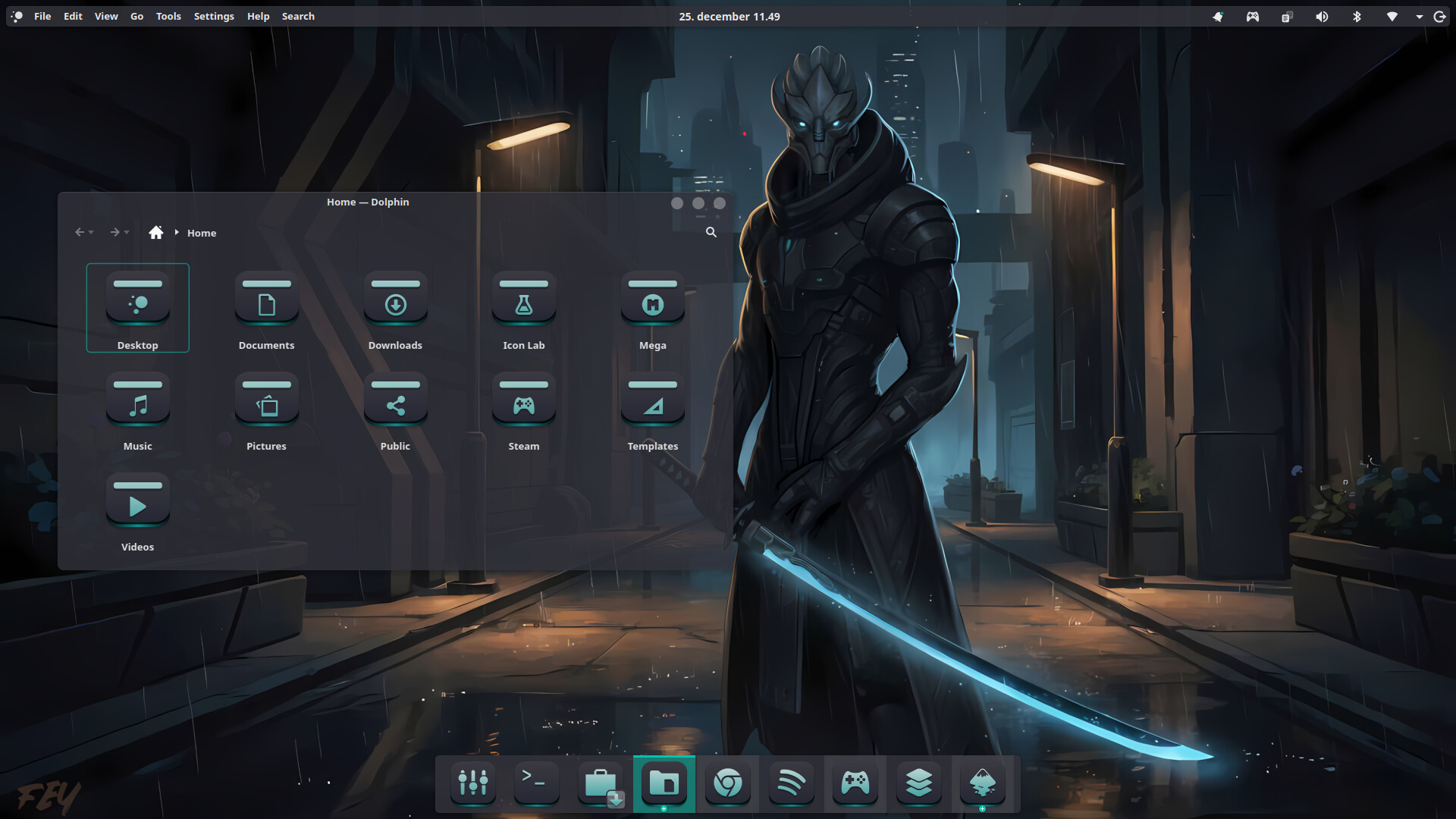Open the terminal from the dock
This screenshot has height=819, width=1456.
[535, 783]
